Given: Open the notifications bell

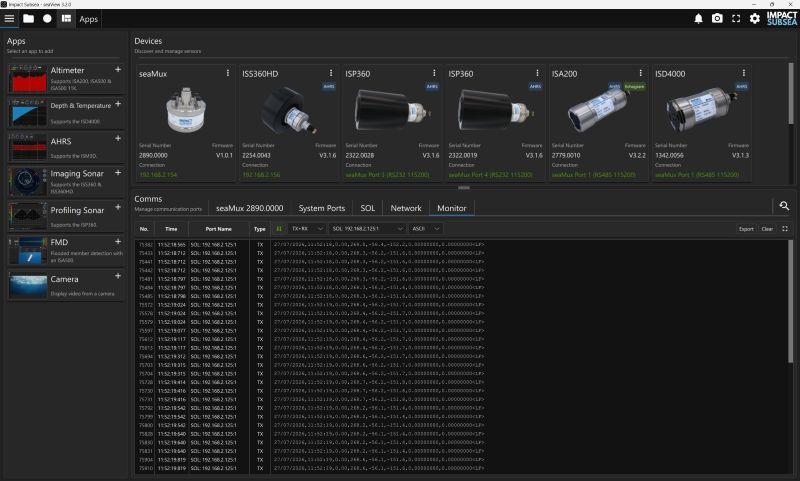Looking at the screenshot, I should click(x=698, y=19).
